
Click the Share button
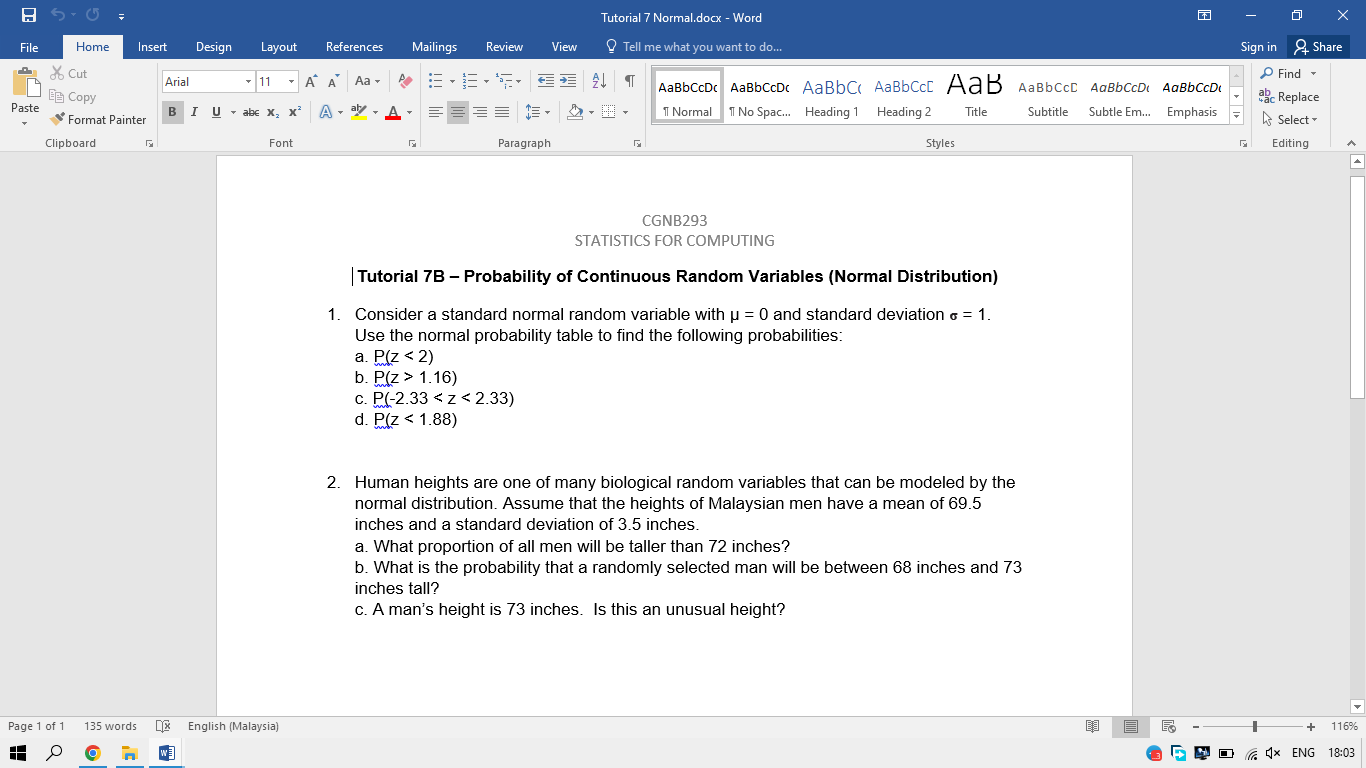pos(1318,46)
